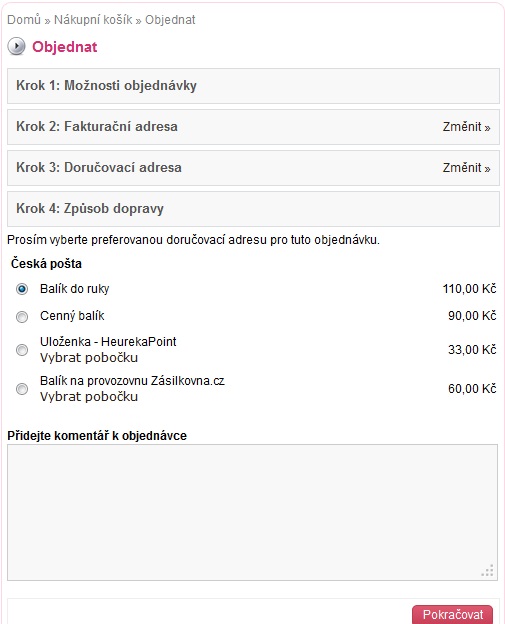The height and width of the screenshot is (624, 505).
Task: Click the arrow icon beside Objednat heading
Action: tap(16, 47)
